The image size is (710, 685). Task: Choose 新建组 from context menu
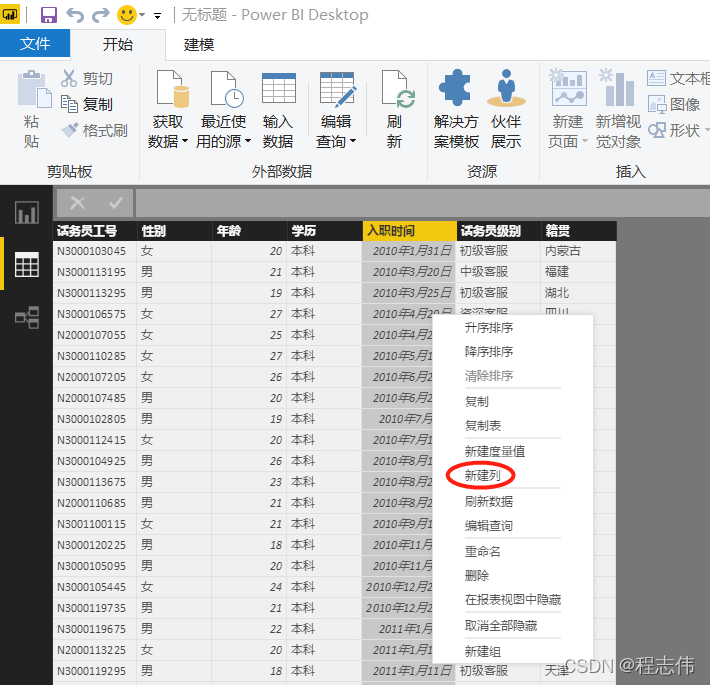483,651
